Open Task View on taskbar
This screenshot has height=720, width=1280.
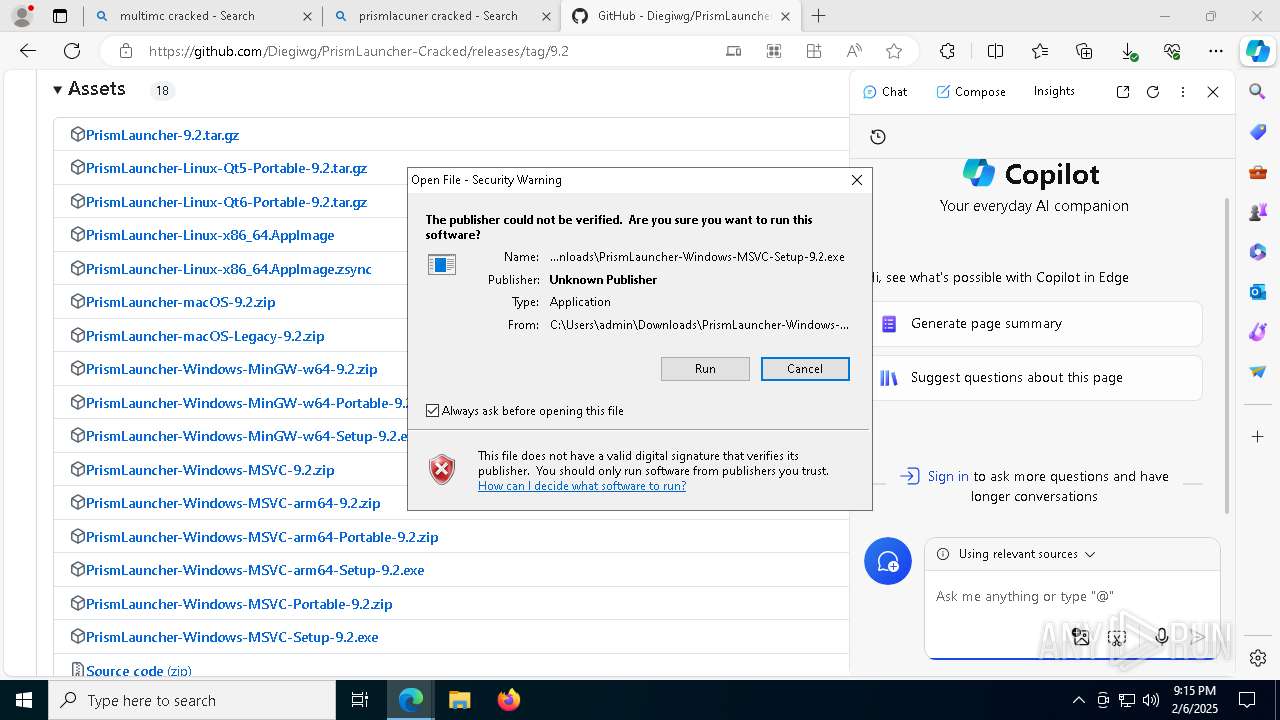360,700
